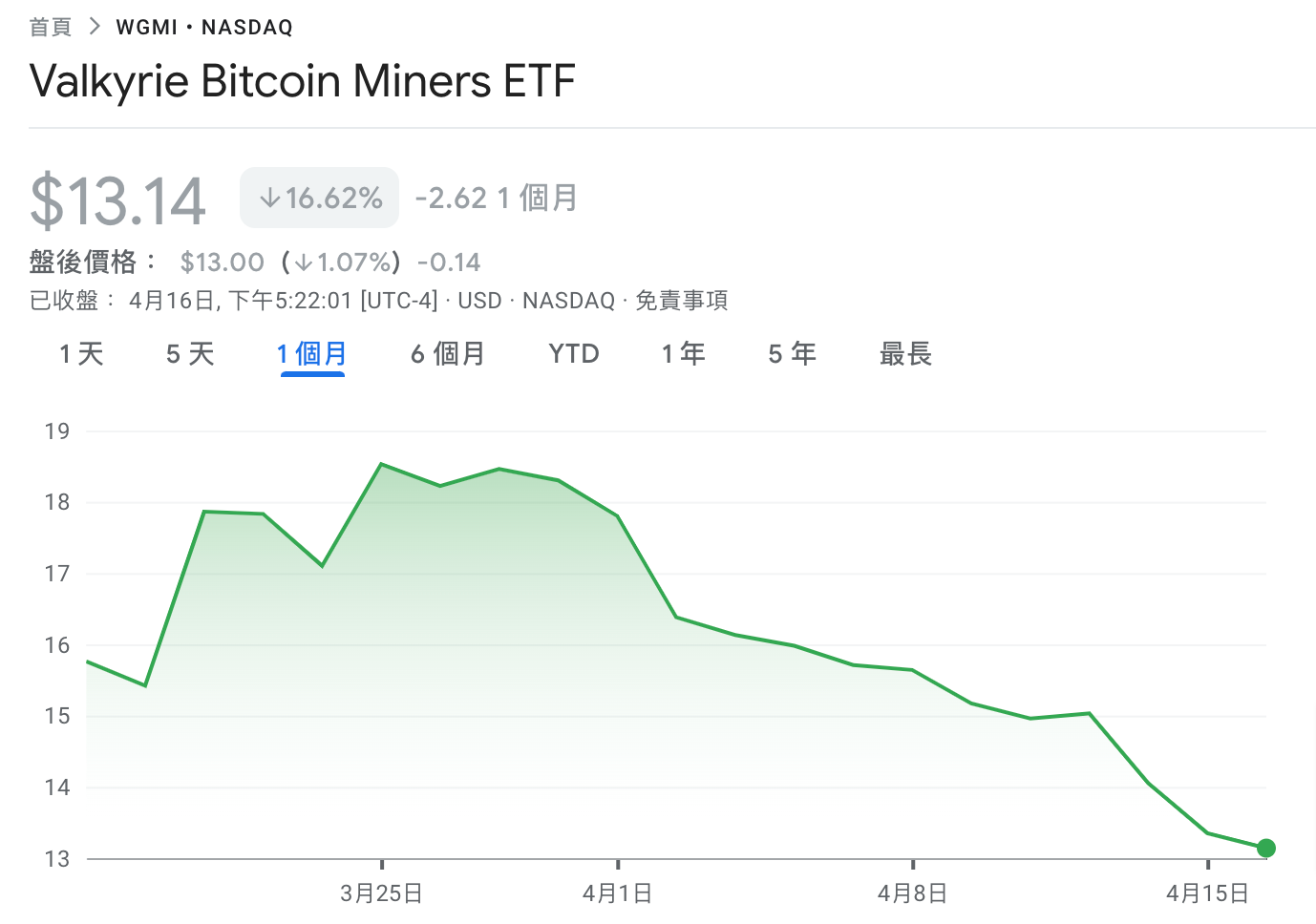
Task: Switch chart to YTD range
Action: (x=574, y=354)
